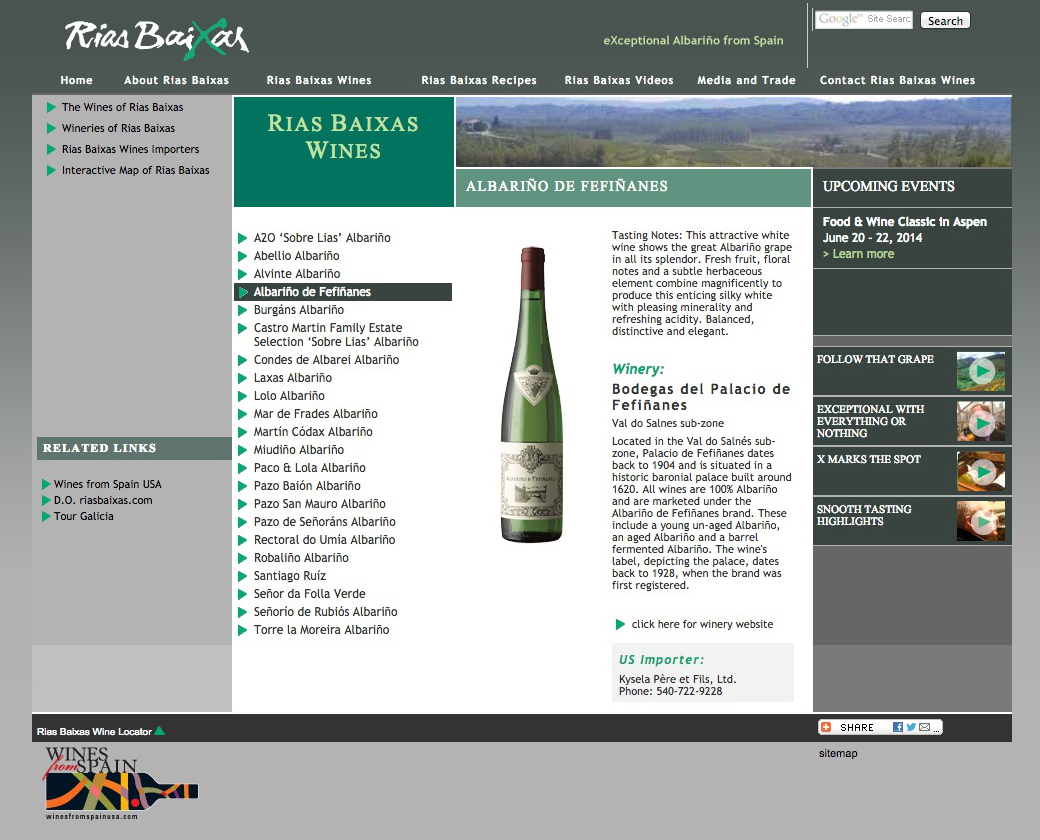The height and width of the screenshot is (840, 1040).
Task: Click the Facebook share icon
Action: (x=897, y=727)
